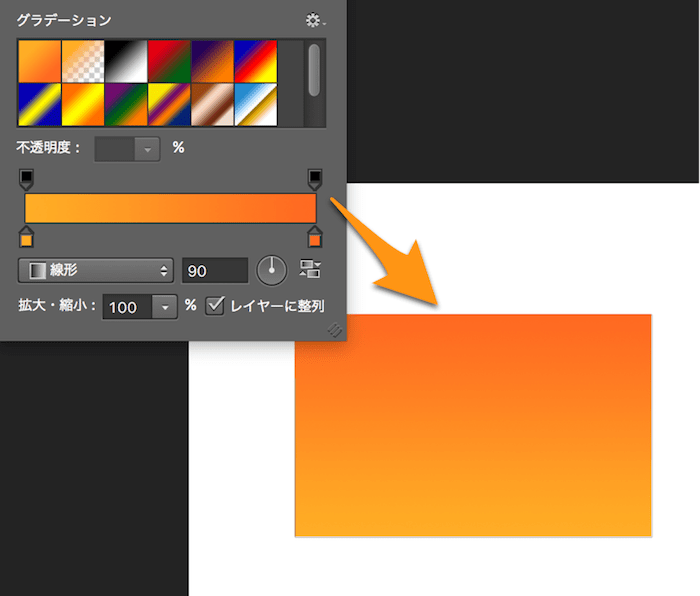Open the 不透明度 opacity dropdown arrow
The width and height of the screenshot is (700, 596).
[147, 150]
